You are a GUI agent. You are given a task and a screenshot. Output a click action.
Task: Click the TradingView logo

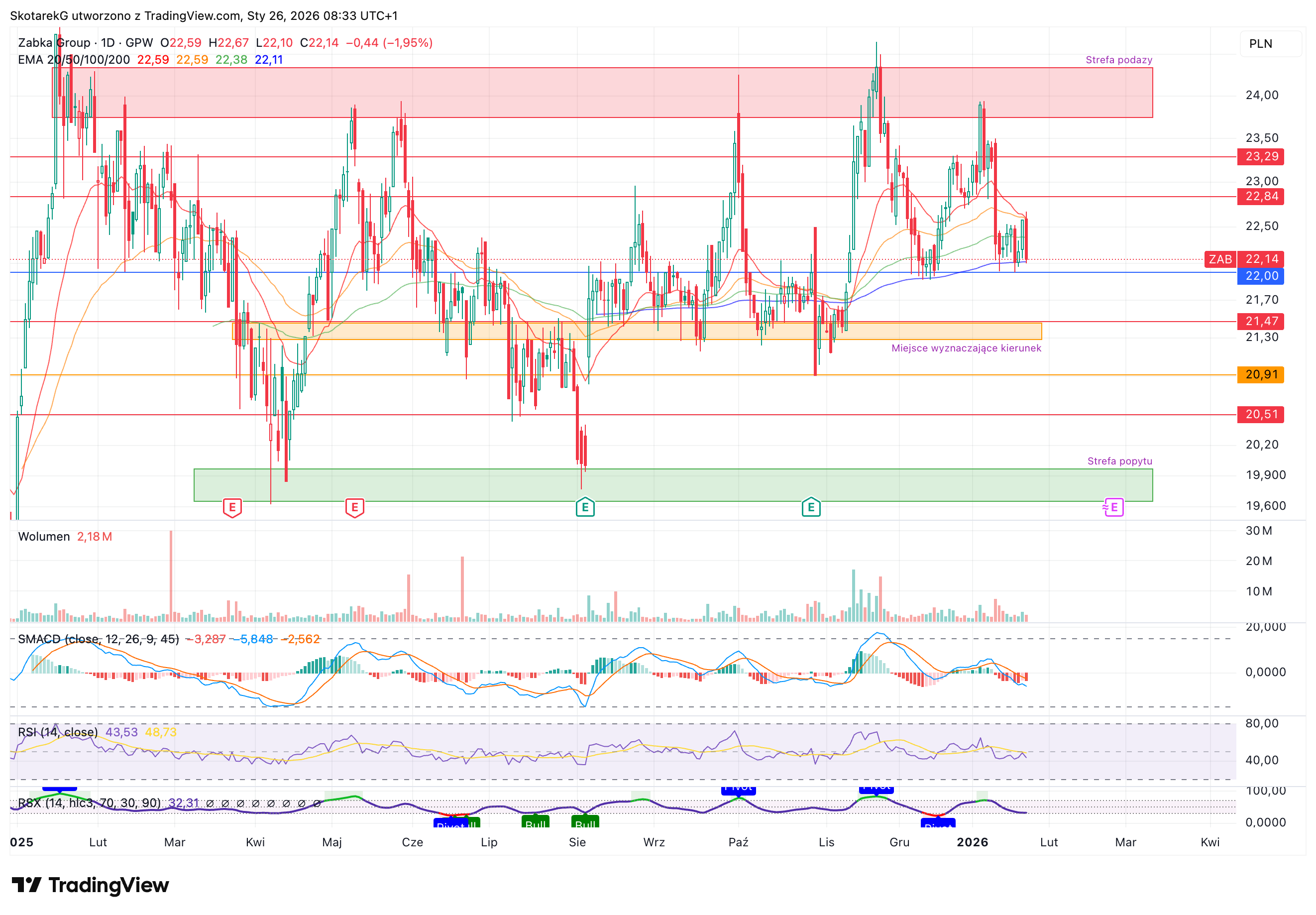(x=90, y=886)
